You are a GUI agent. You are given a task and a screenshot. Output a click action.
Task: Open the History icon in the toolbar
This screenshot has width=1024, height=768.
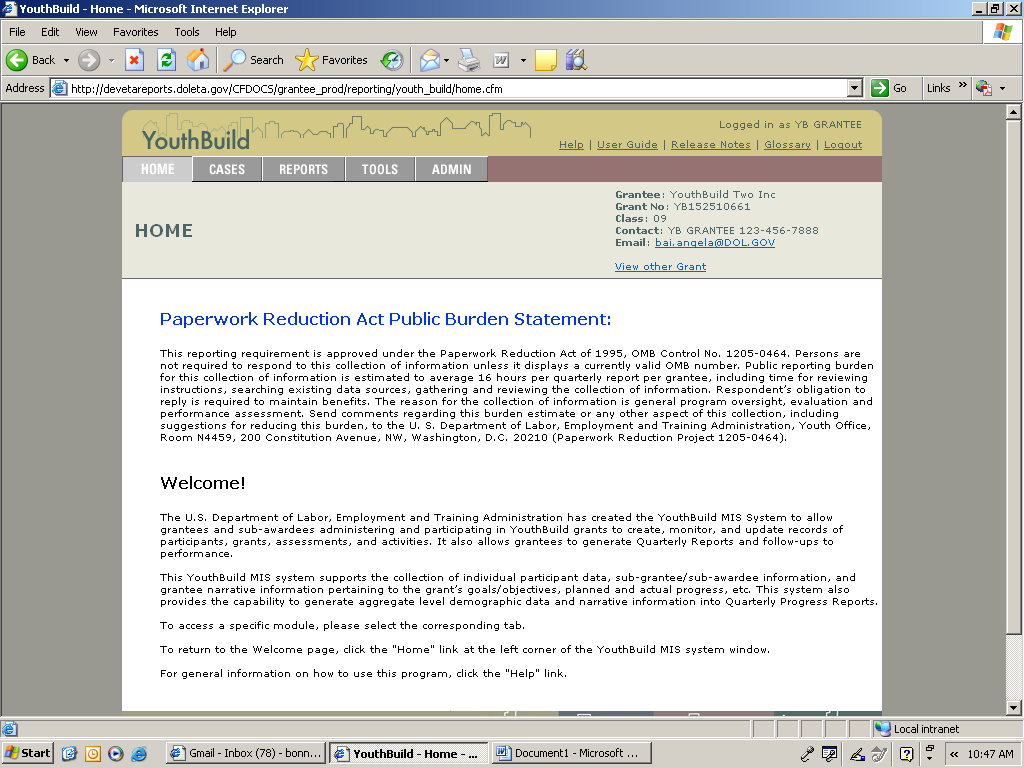coord(392,60)
